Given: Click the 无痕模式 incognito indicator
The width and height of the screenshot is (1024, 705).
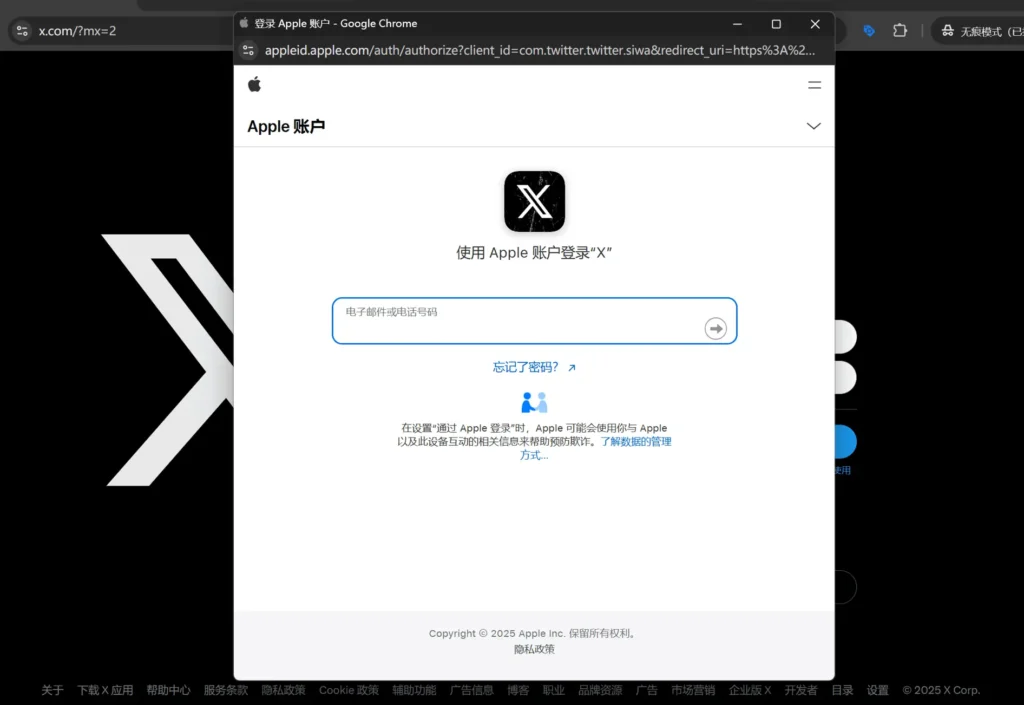Looking at the screenshot, I should coord(980,31).
